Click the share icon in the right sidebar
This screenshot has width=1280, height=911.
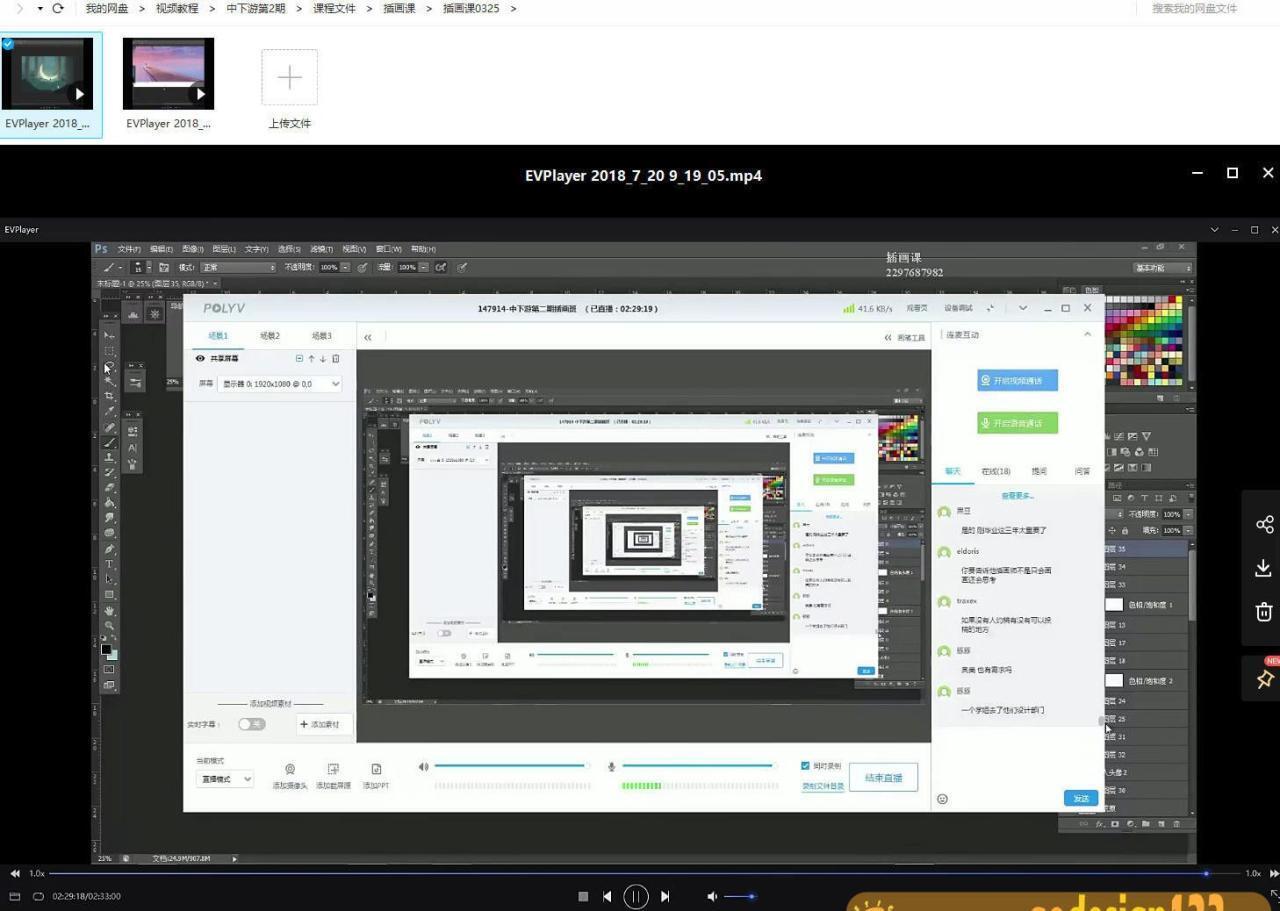(1264, 524)
